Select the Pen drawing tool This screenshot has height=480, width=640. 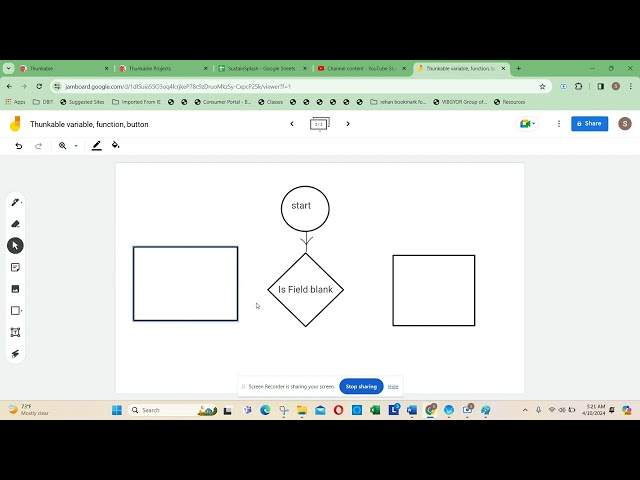click(16, 202)
